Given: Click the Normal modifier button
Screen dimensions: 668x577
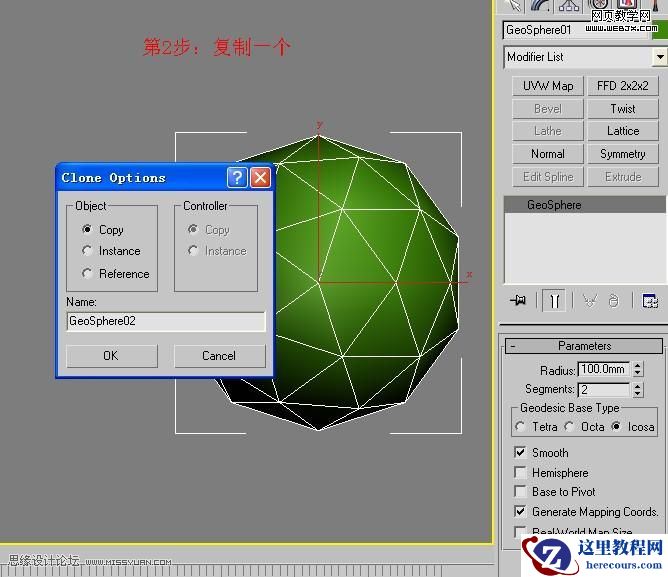Looking at the screenshot, I should pyautogui.click(x=548, y=154).
